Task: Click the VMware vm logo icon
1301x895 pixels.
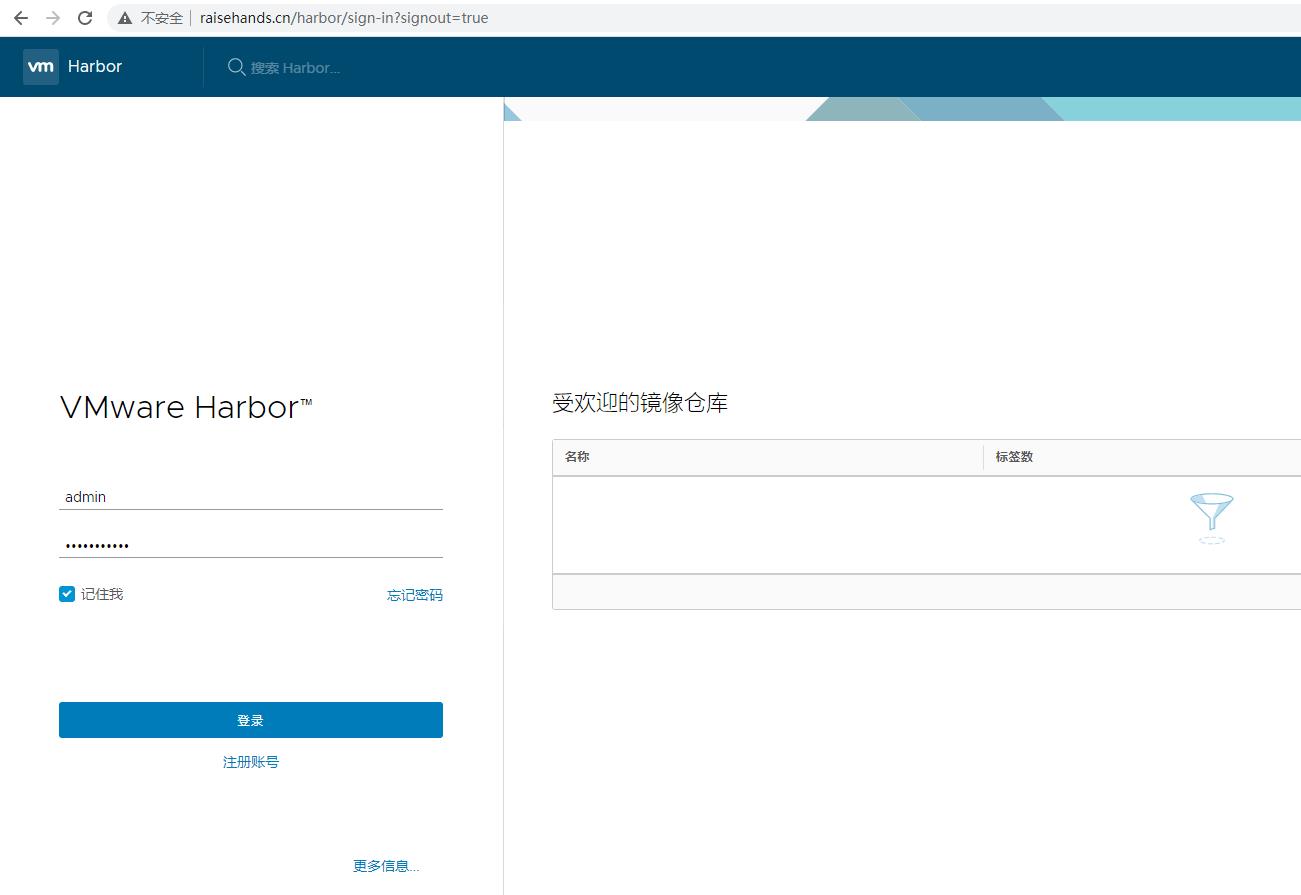Action: click(x=41, y=67)
